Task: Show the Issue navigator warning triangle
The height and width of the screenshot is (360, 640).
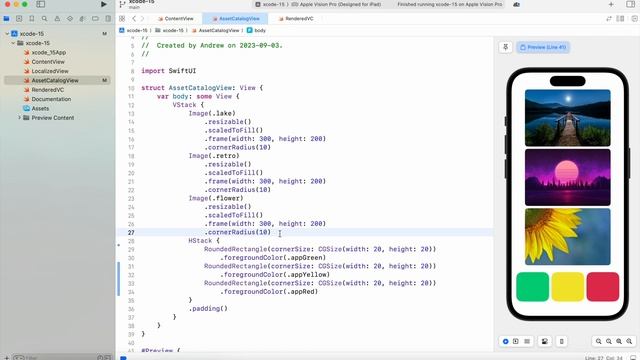Action: point(57,19)
